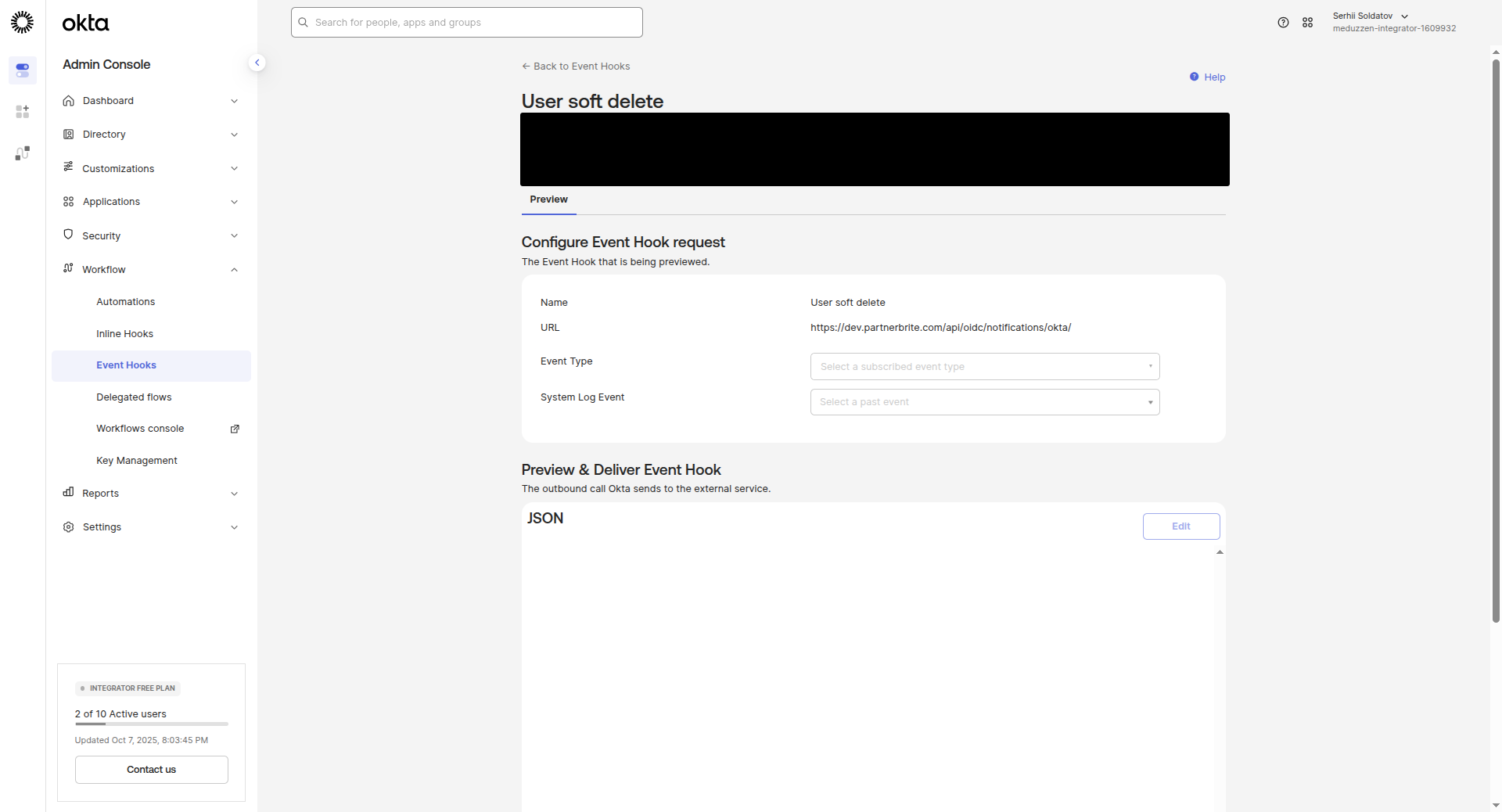Viewport: 1502px width, 812px height.
Task: Click the magnifier icon in search box
Action: 304,23
